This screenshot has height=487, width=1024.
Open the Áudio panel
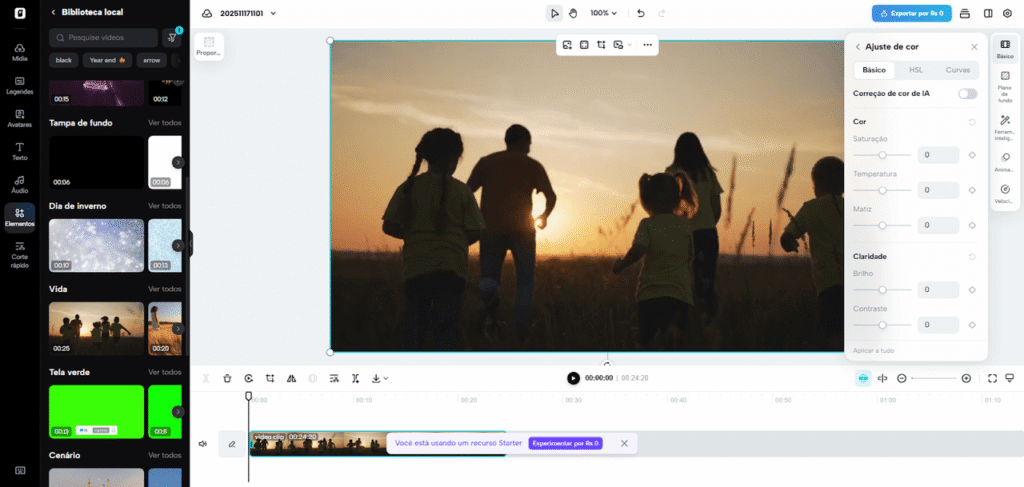click(20, 184)
